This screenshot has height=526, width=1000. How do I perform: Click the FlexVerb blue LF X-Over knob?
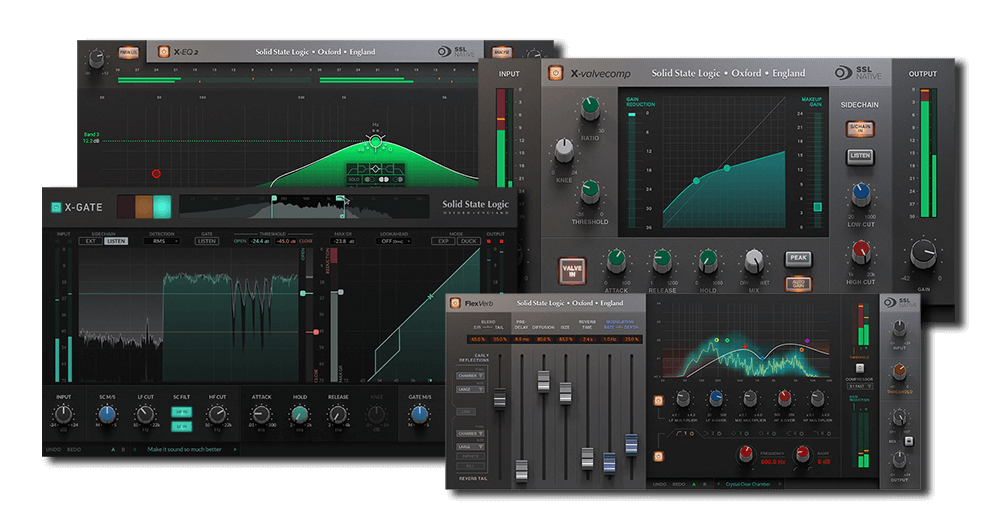pos(716,399)
